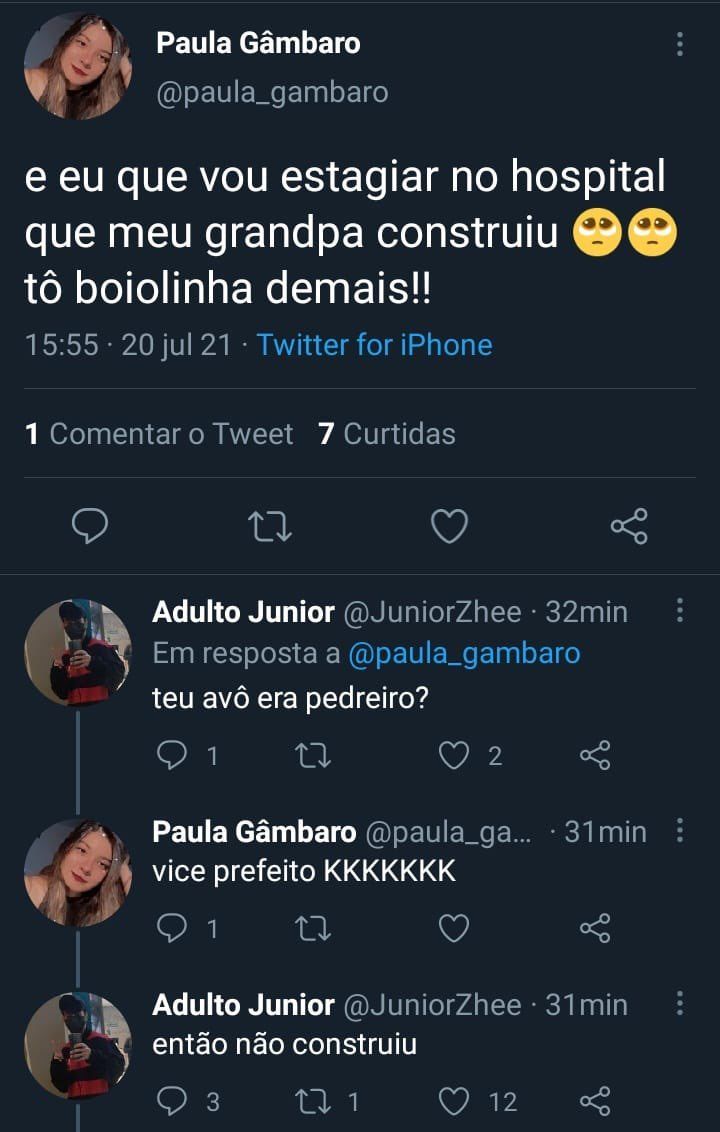Viewport: 720px width, 1132px height.
Task: Open the 'Twitter for iPhone' source link
Action: 374,345
